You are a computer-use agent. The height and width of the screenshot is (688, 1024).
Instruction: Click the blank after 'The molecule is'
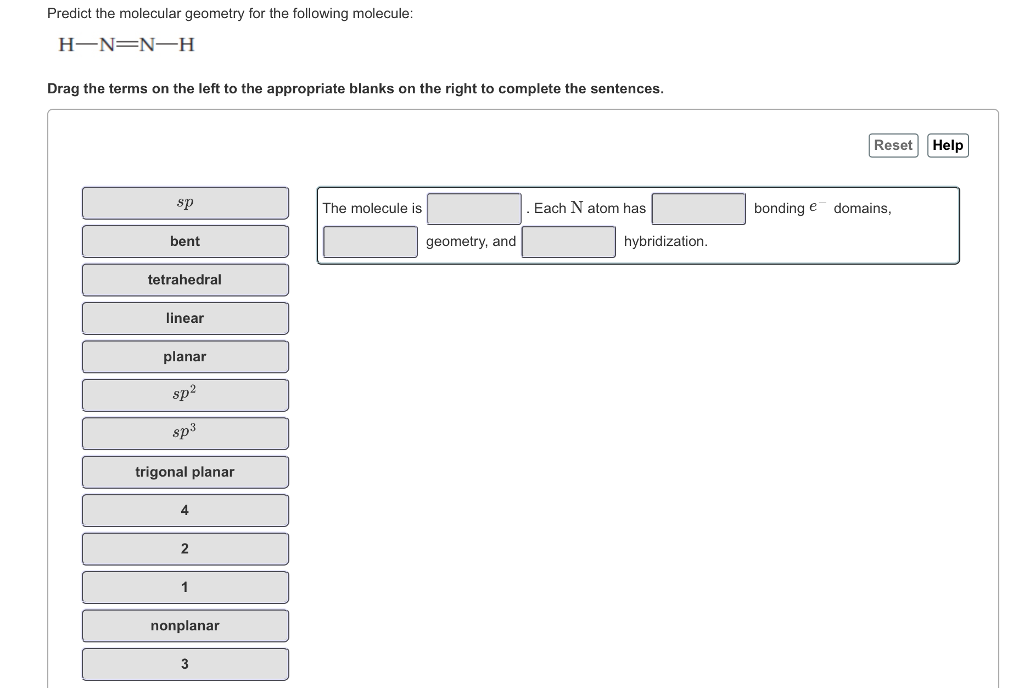pyautogui.click(x=474, y=208)
